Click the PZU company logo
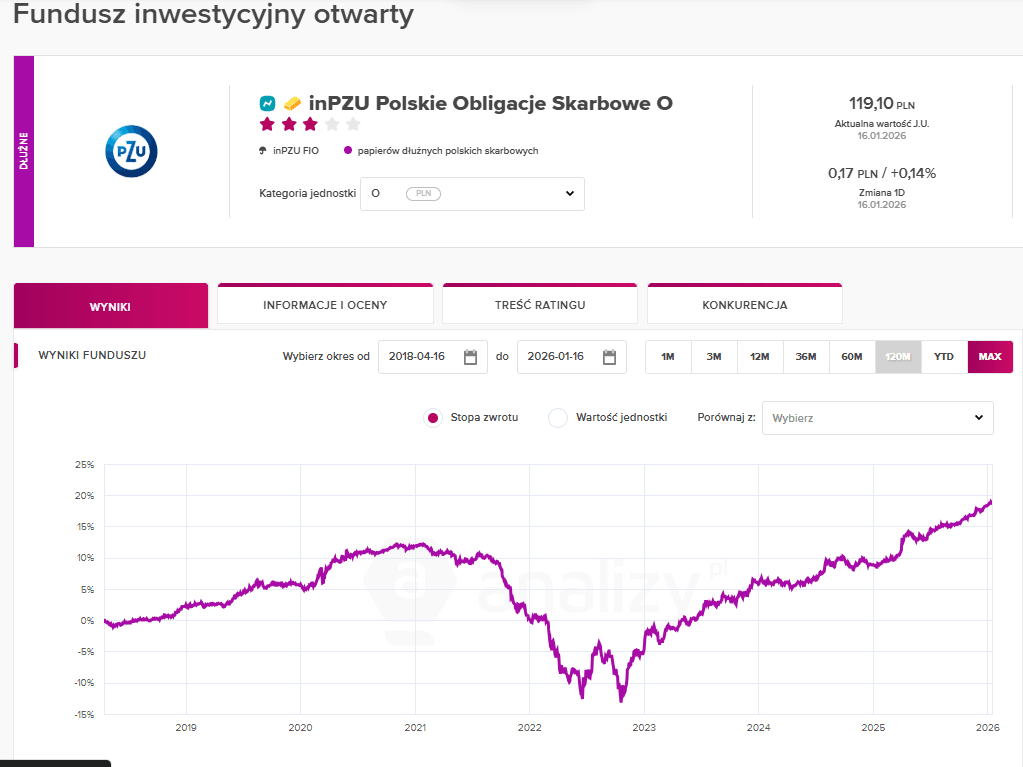This screenshot has height=767, width=1023. [131, 151]
